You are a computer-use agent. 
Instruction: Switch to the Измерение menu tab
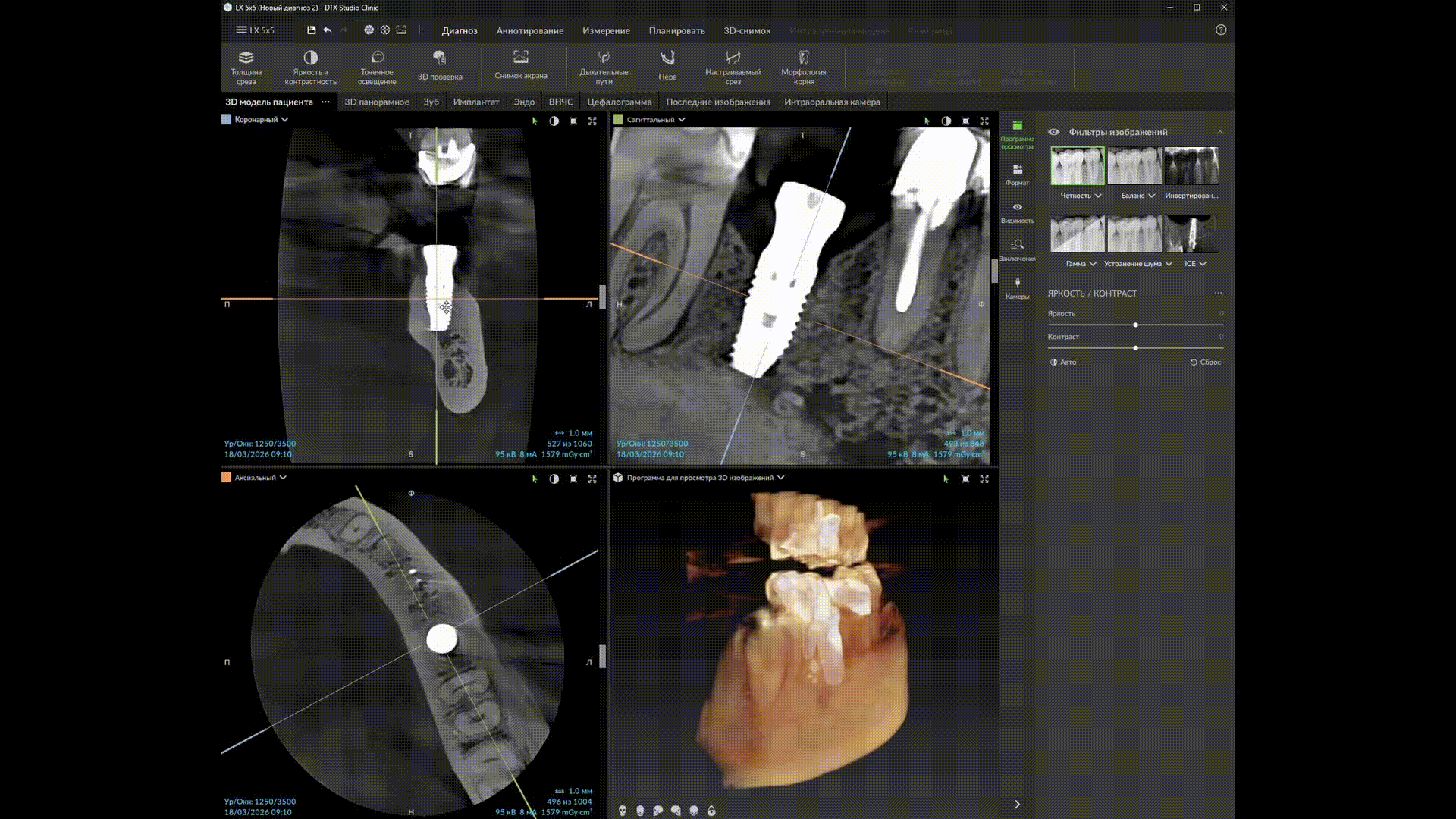pos(606,30)
